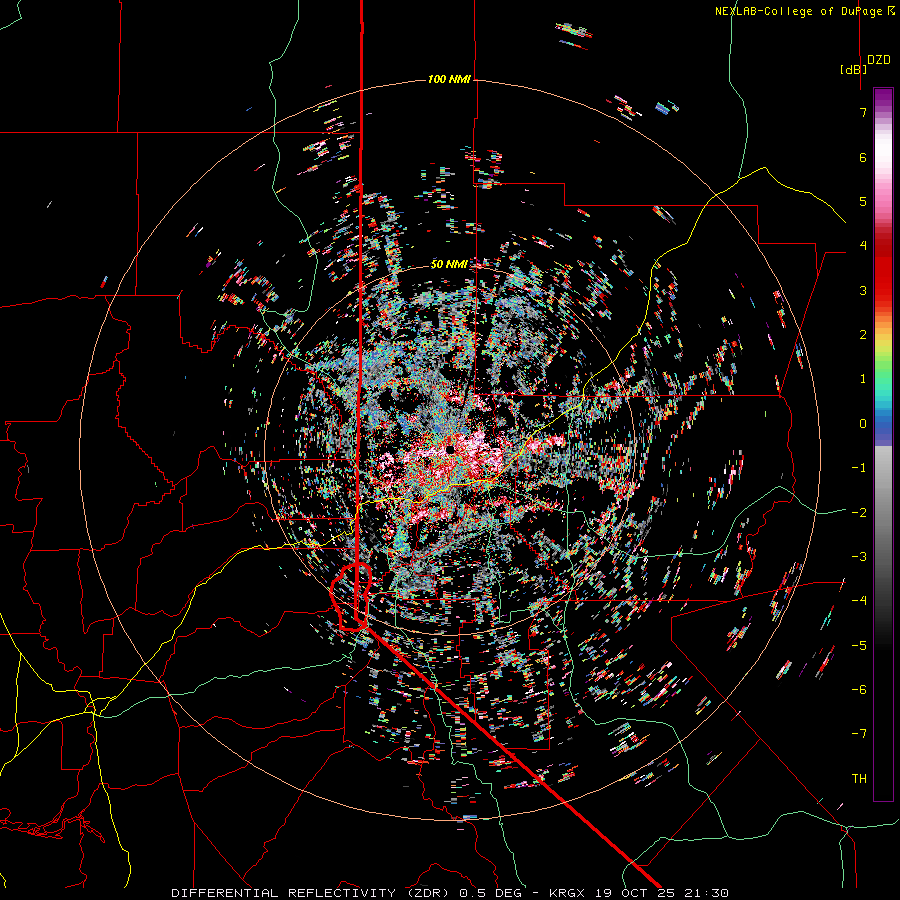
Task: Click the -4 value on the color scale
Action: (859, 601)
